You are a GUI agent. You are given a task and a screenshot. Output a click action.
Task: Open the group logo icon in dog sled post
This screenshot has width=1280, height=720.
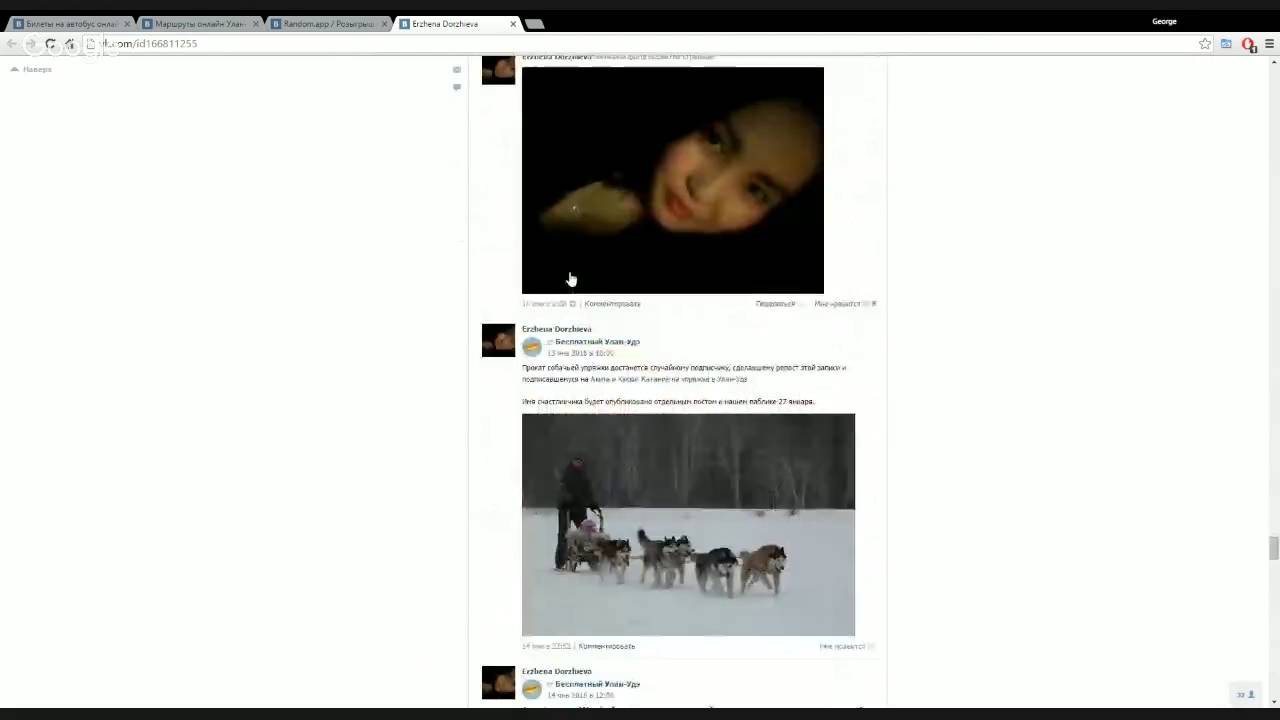click(x=532, y=347)
